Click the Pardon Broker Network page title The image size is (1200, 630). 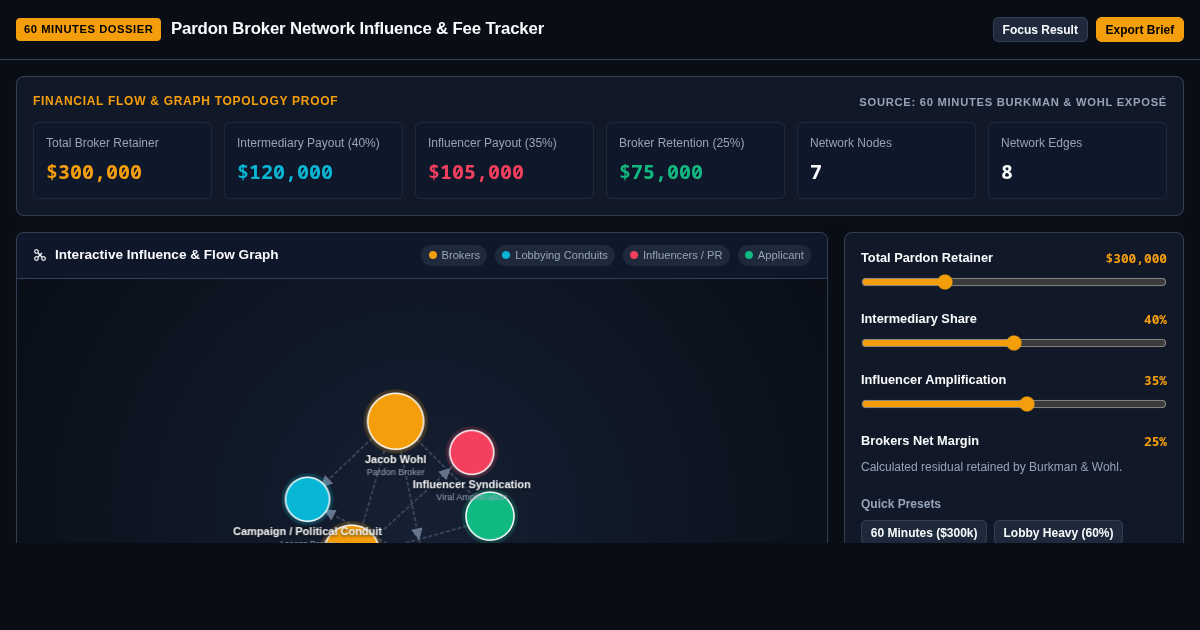(357, 29)
